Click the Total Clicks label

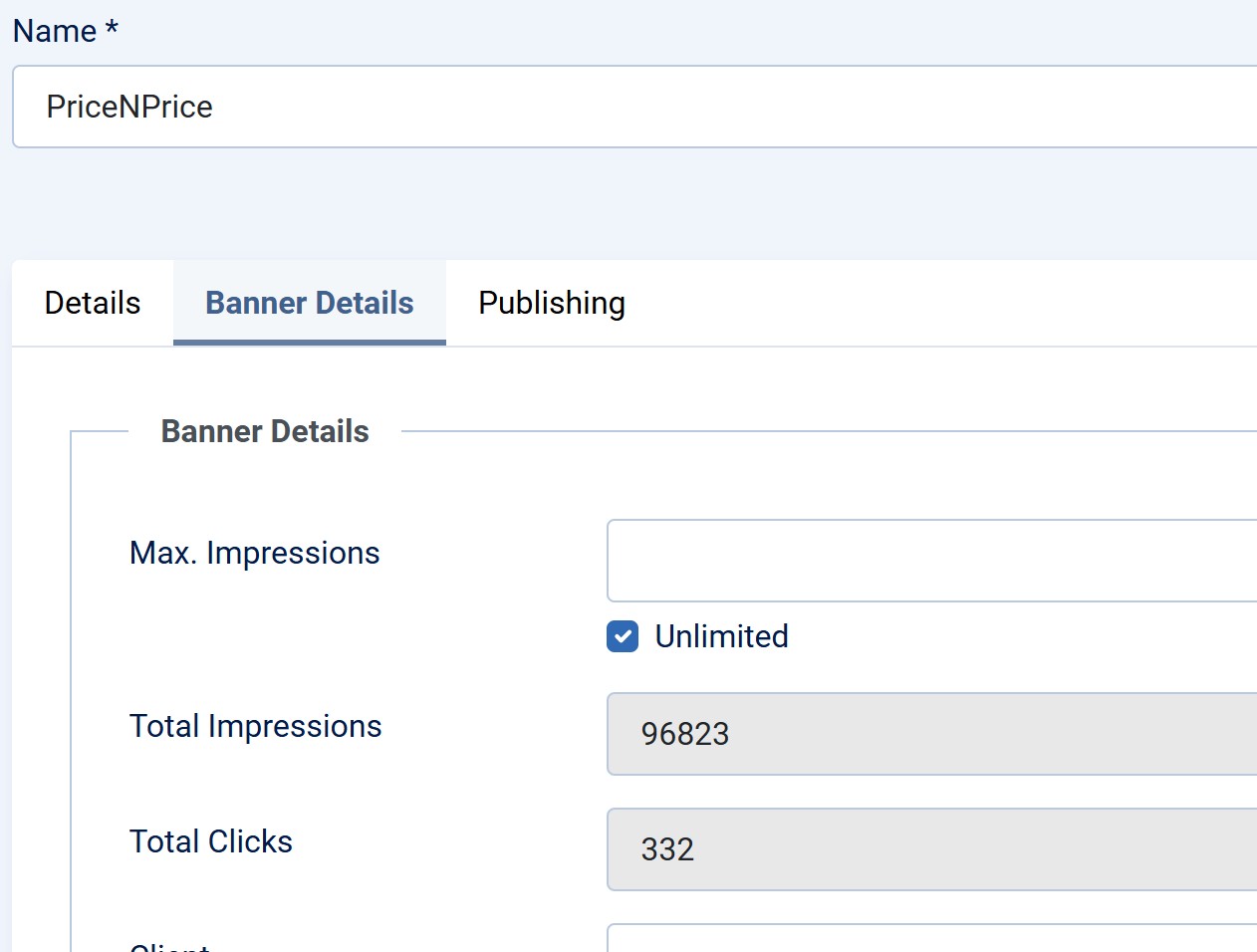[x=210, y=841]
